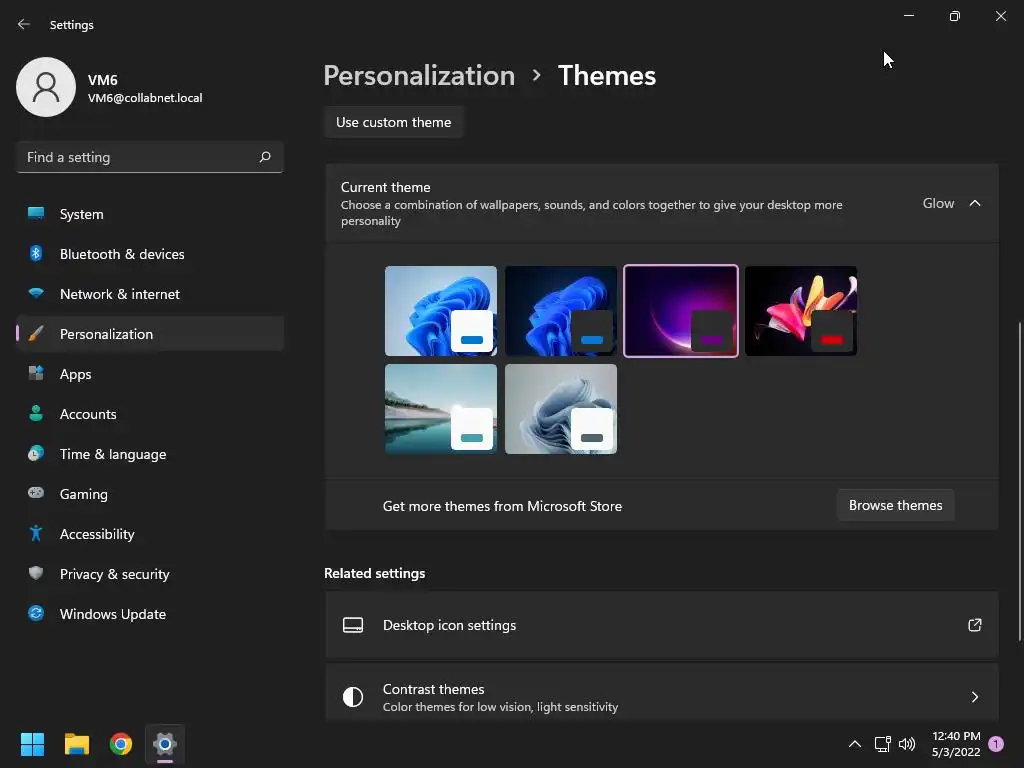Open Desktop icon settings row
Image resolution: width=1024 pixels, height=768 pixels.
[662, 625]
